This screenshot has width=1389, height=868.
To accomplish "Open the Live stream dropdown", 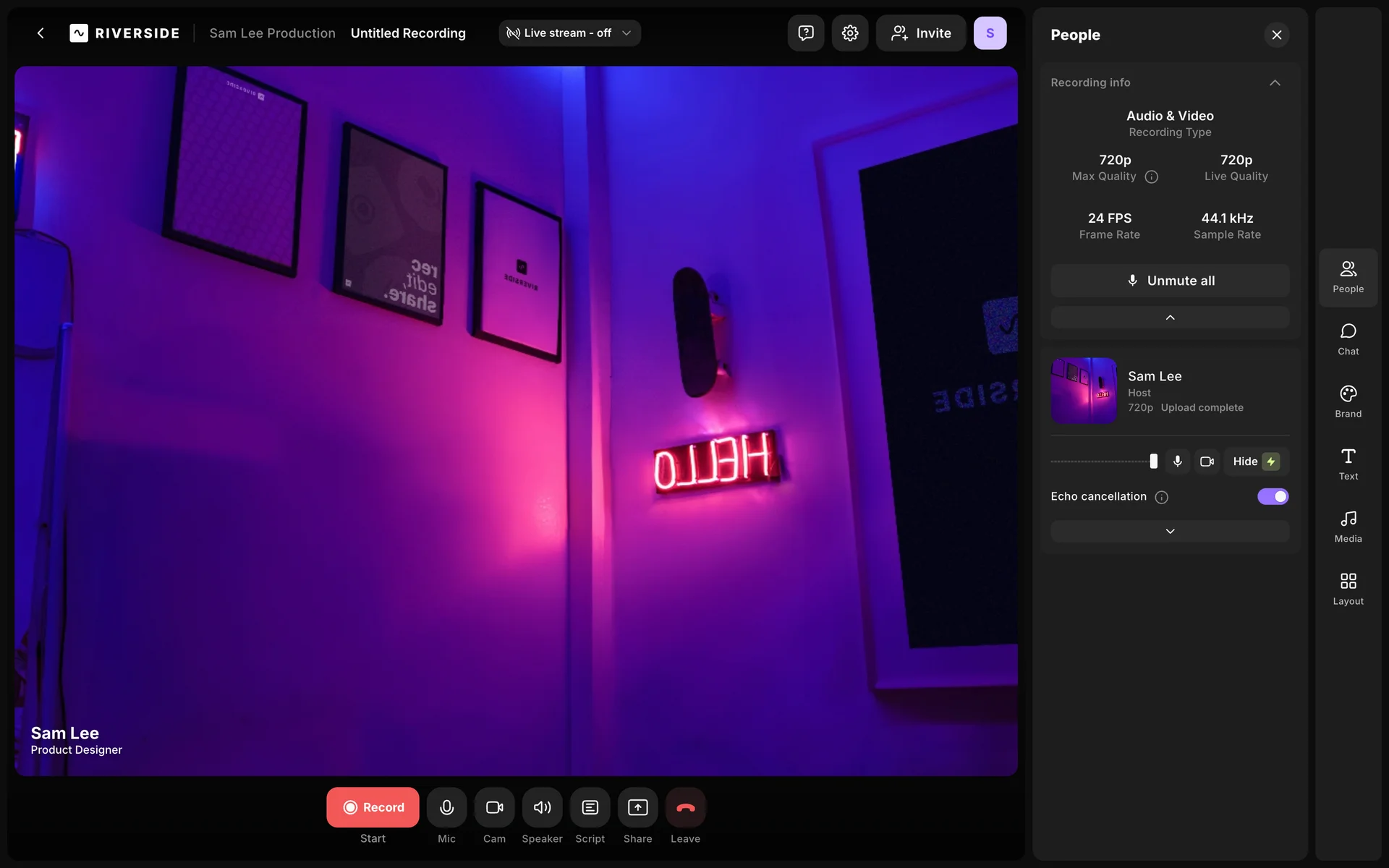I will 569,33.
